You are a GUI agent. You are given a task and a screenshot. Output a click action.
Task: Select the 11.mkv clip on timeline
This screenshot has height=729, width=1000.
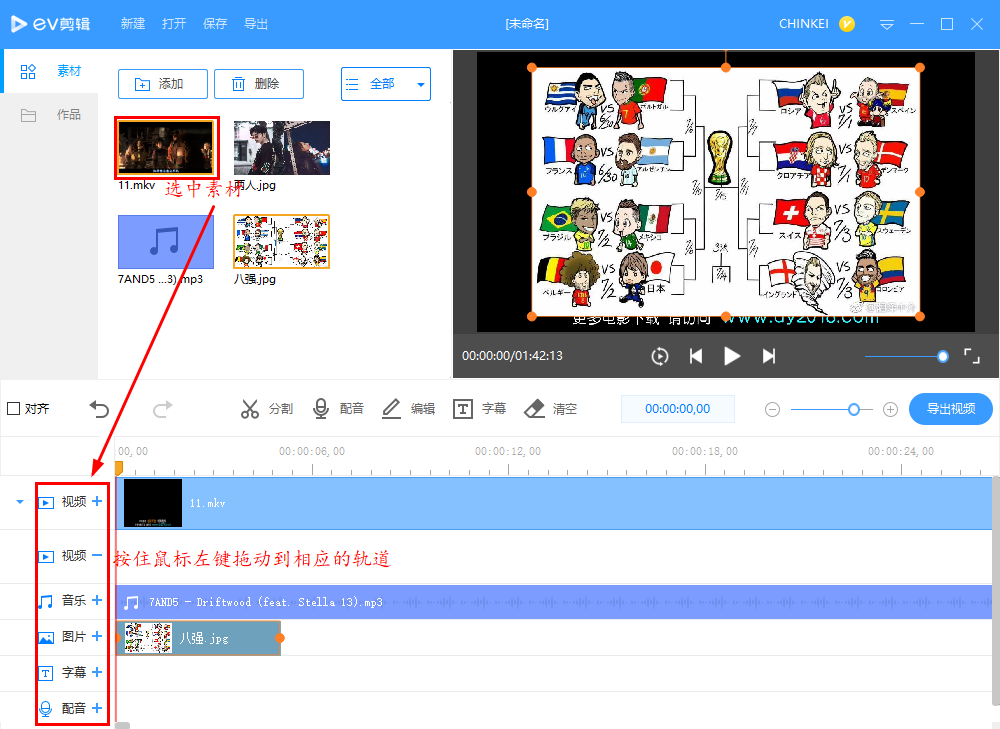pos(554,503)
